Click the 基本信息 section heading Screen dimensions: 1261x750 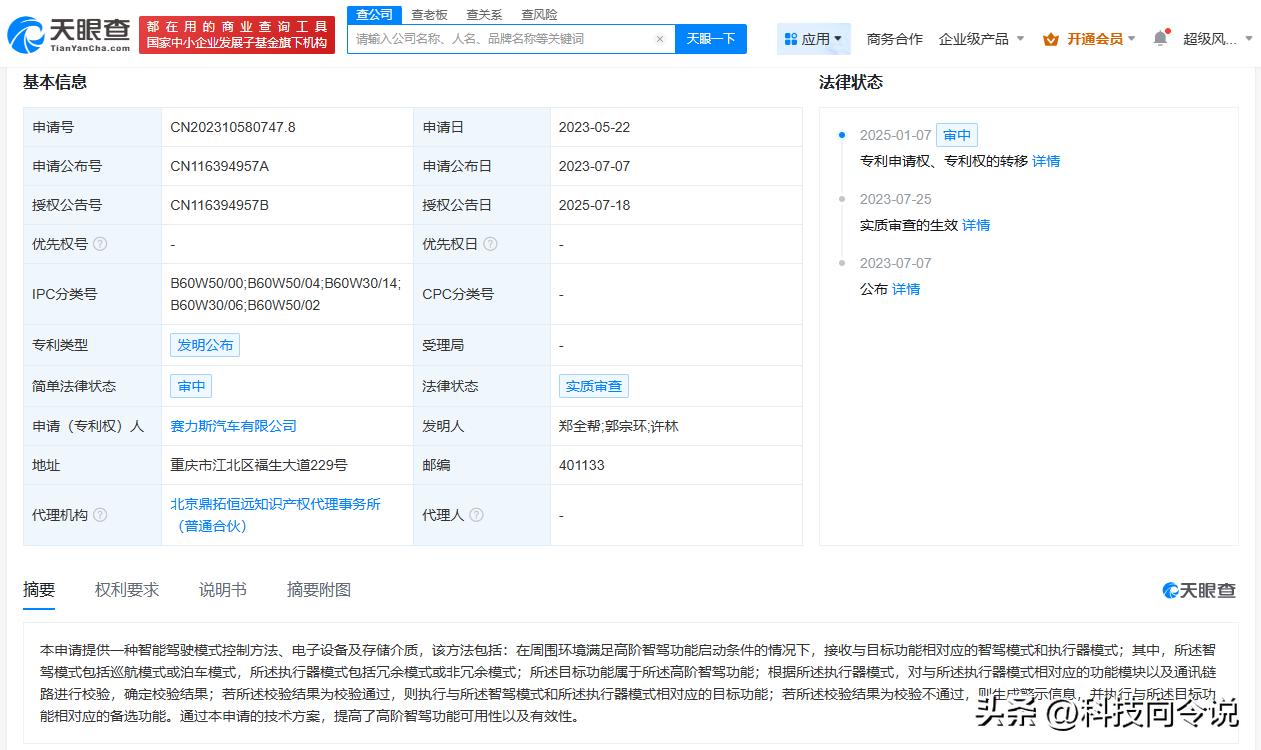coord(55,82)
